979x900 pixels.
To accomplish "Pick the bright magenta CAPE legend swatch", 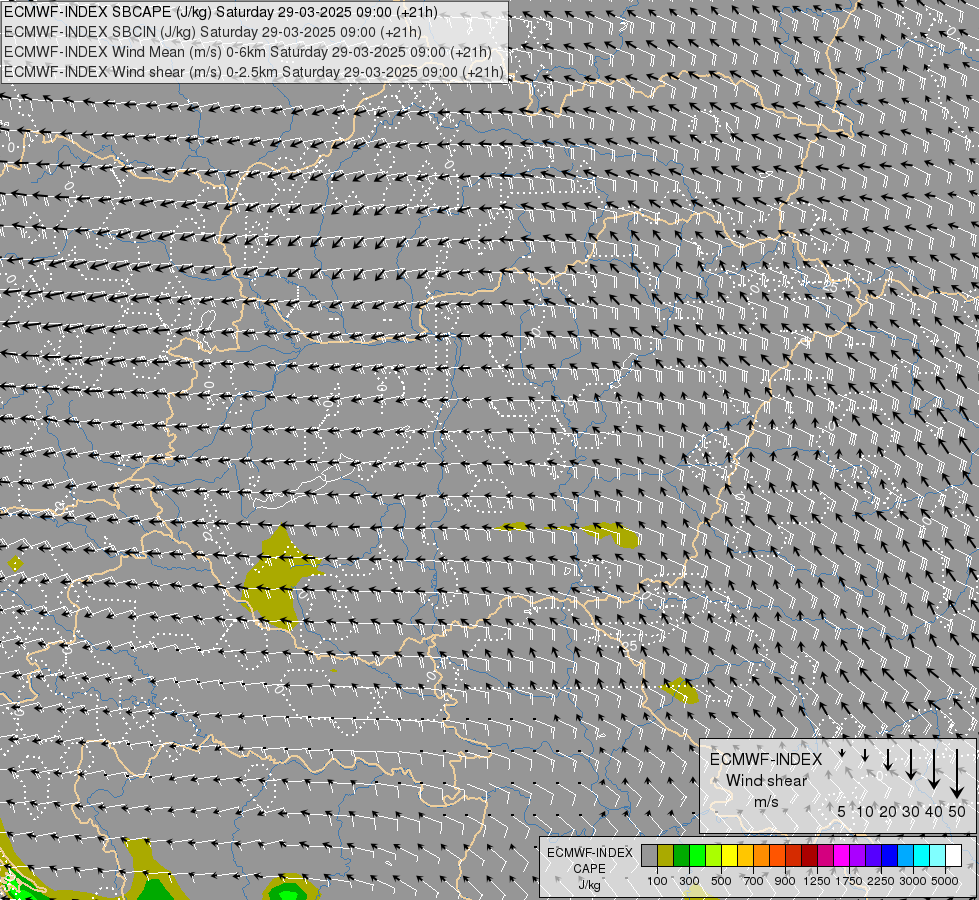I will [x=841, y=855].
